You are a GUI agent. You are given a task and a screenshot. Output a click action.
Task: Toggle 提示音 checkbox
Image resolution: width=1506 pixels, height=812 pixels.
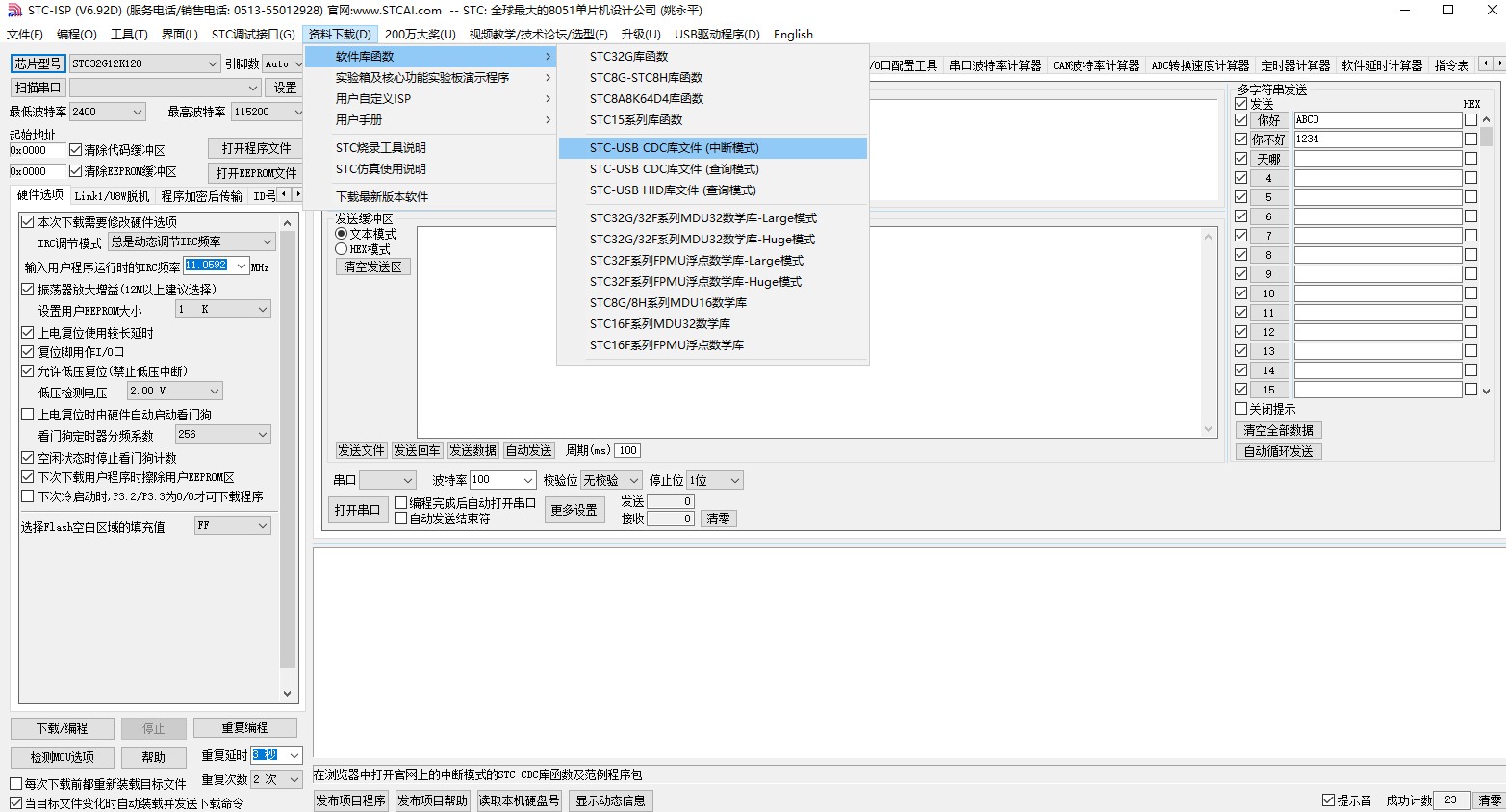click(x=1328, y=800)
